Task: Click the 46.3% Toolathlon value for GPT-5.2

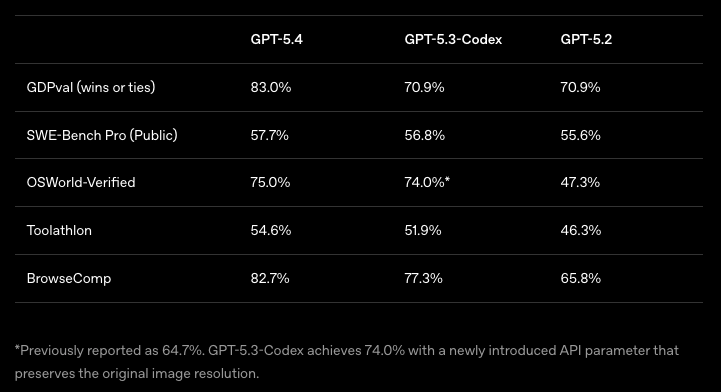Action: point(581,230)
